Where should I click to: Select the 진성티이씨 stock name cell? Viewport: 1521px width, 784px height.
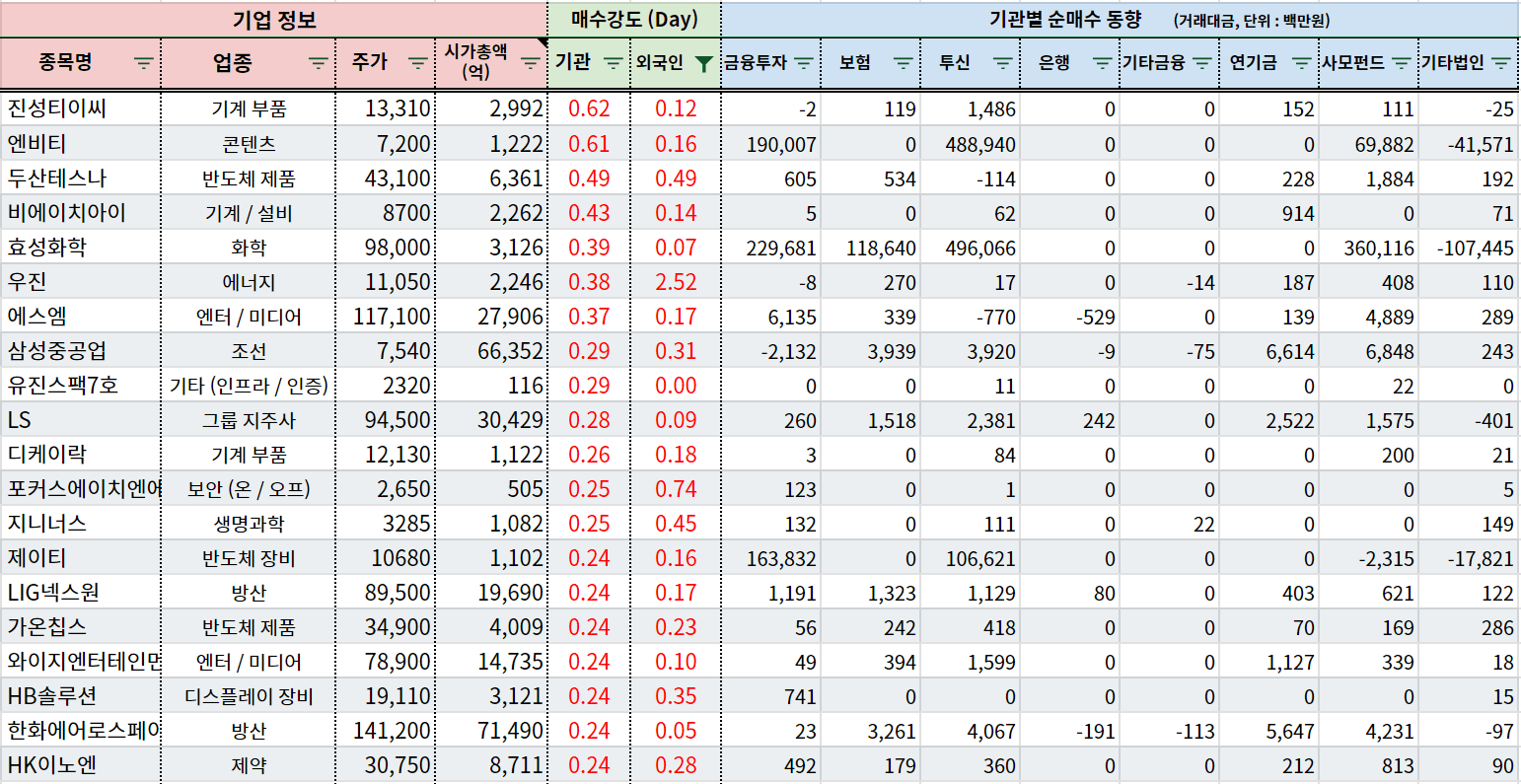coord(81,108)
